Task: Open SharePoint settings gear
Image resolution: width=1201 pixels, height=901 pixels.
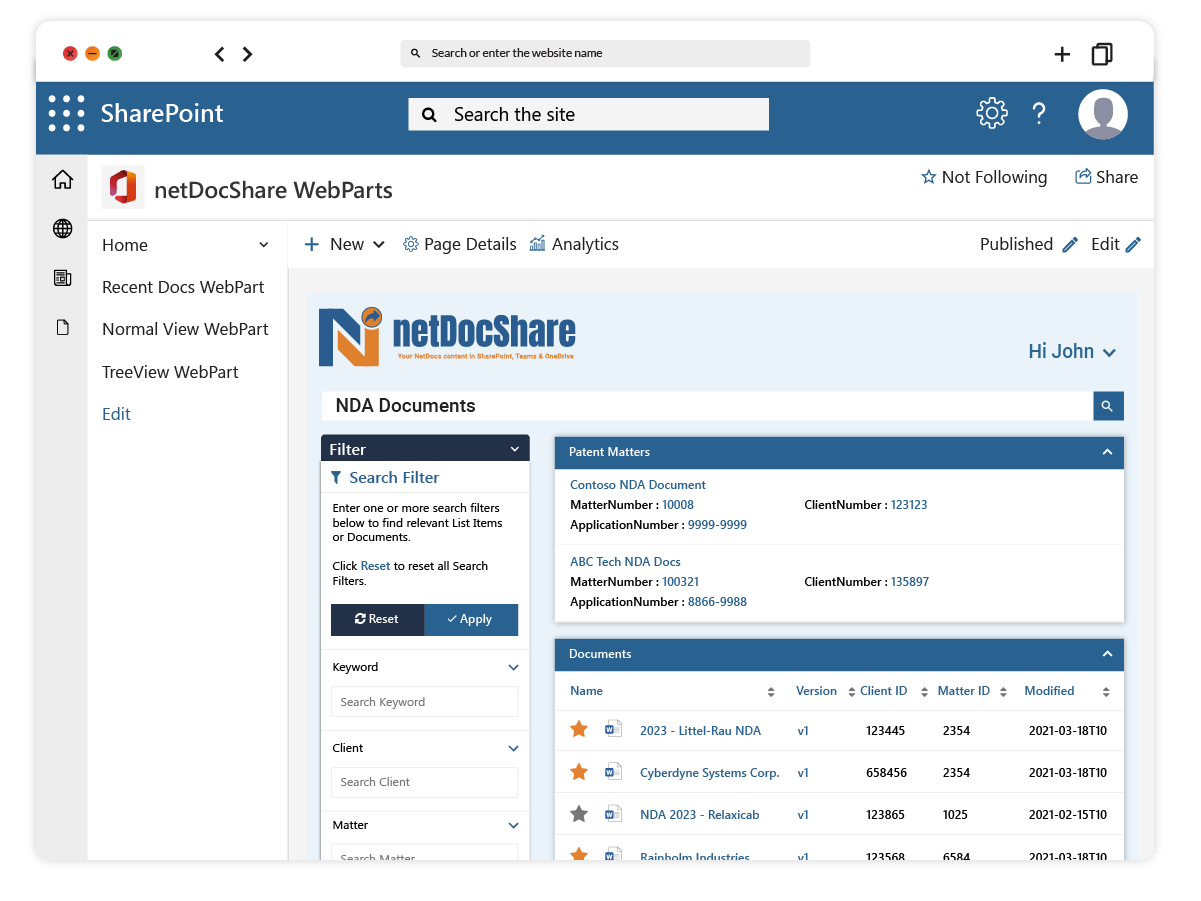Action: point(991,113)
